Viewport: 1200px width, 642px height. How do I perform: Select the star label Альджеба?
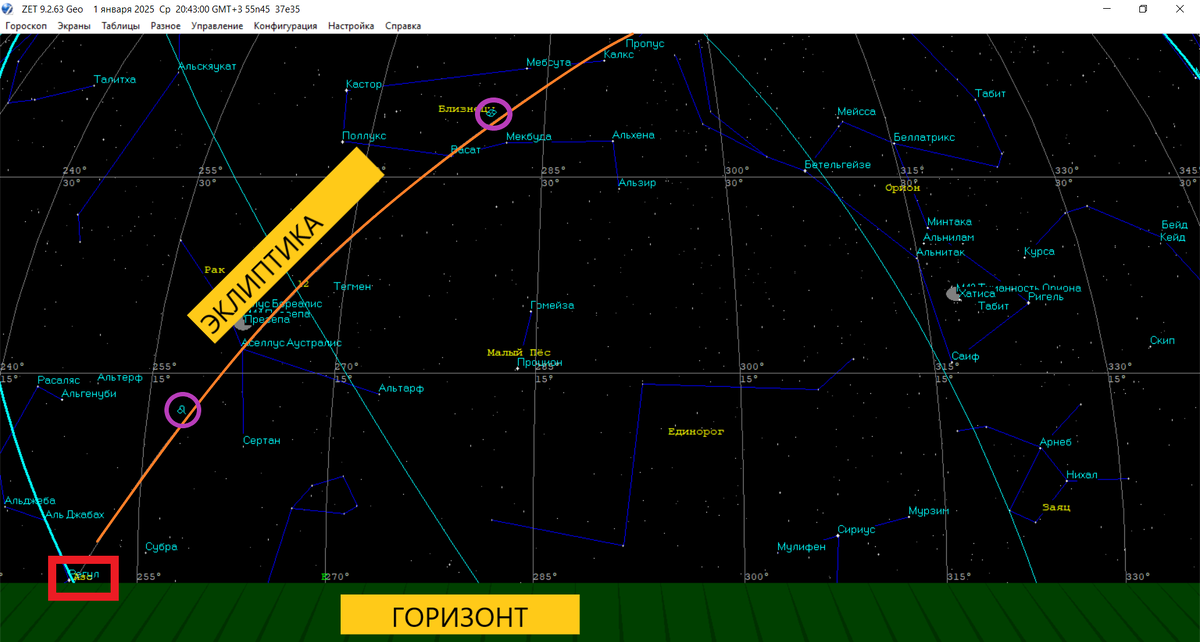tap(30, 501)
